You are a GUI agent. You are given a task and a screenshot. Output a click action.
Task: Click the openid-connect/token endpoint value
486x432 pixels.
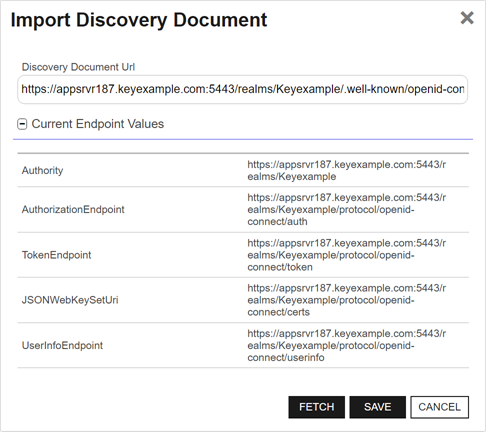pyautogui.click(x=346, y=255)
